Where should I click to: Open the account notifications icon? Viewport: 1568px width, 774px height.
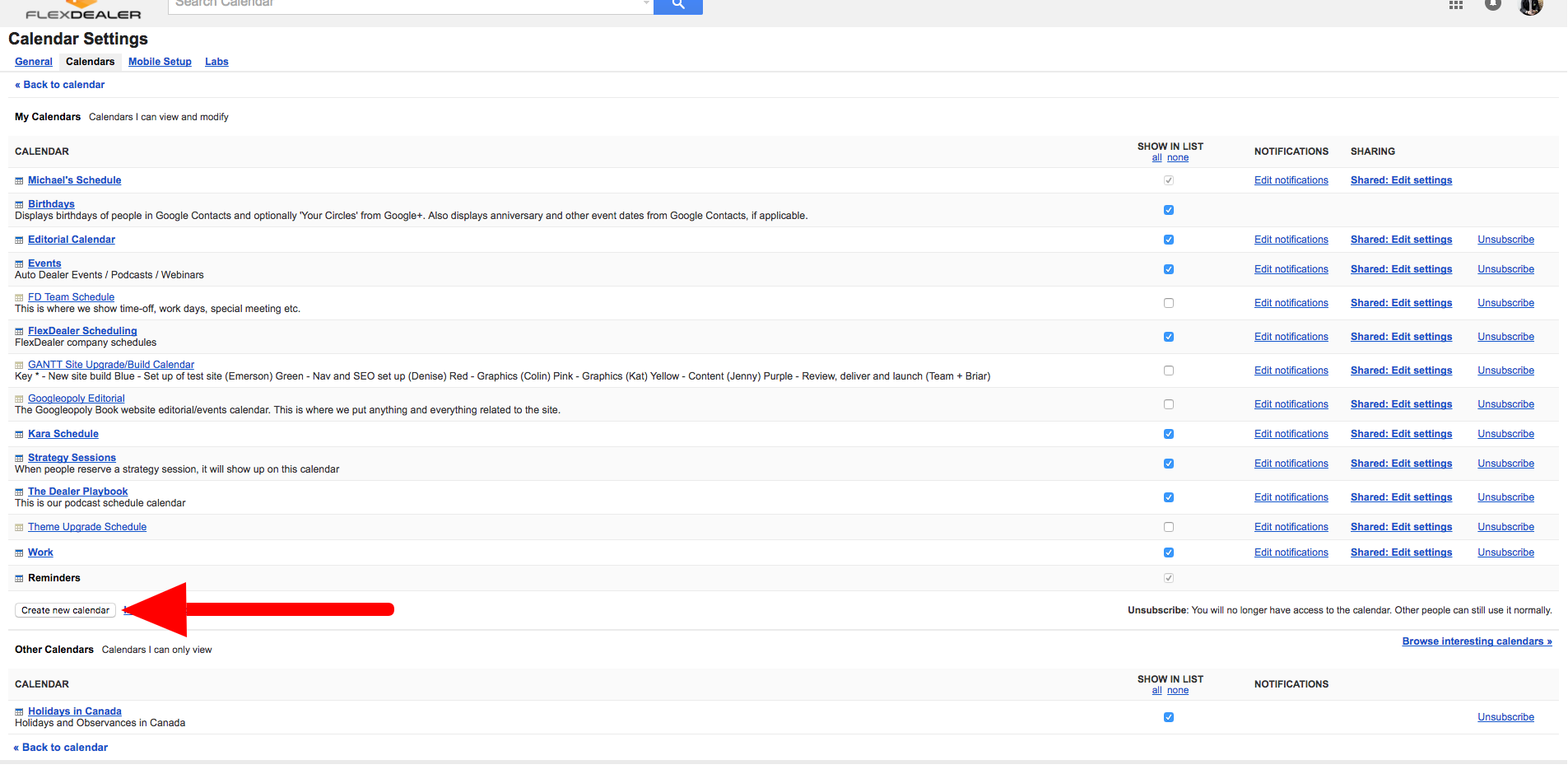point(1492,5)
